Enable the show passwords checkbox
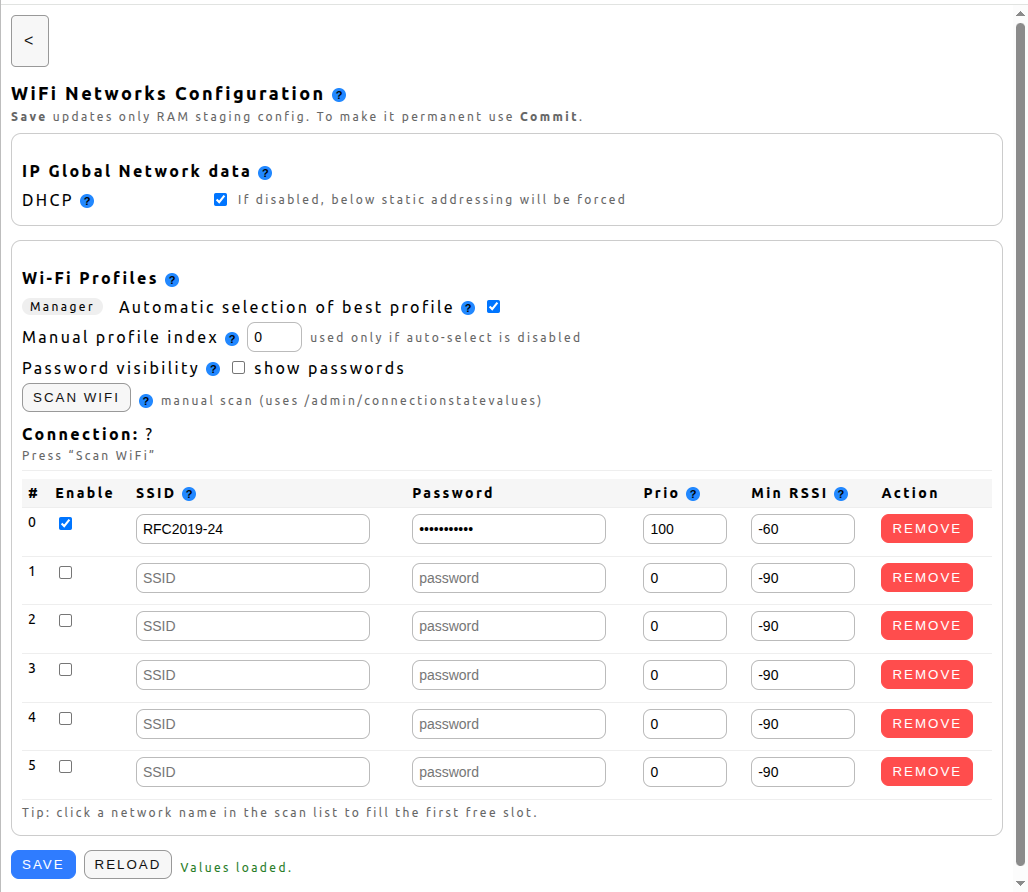The height and width of the screenshot is (892, 1028). [239, 367]
